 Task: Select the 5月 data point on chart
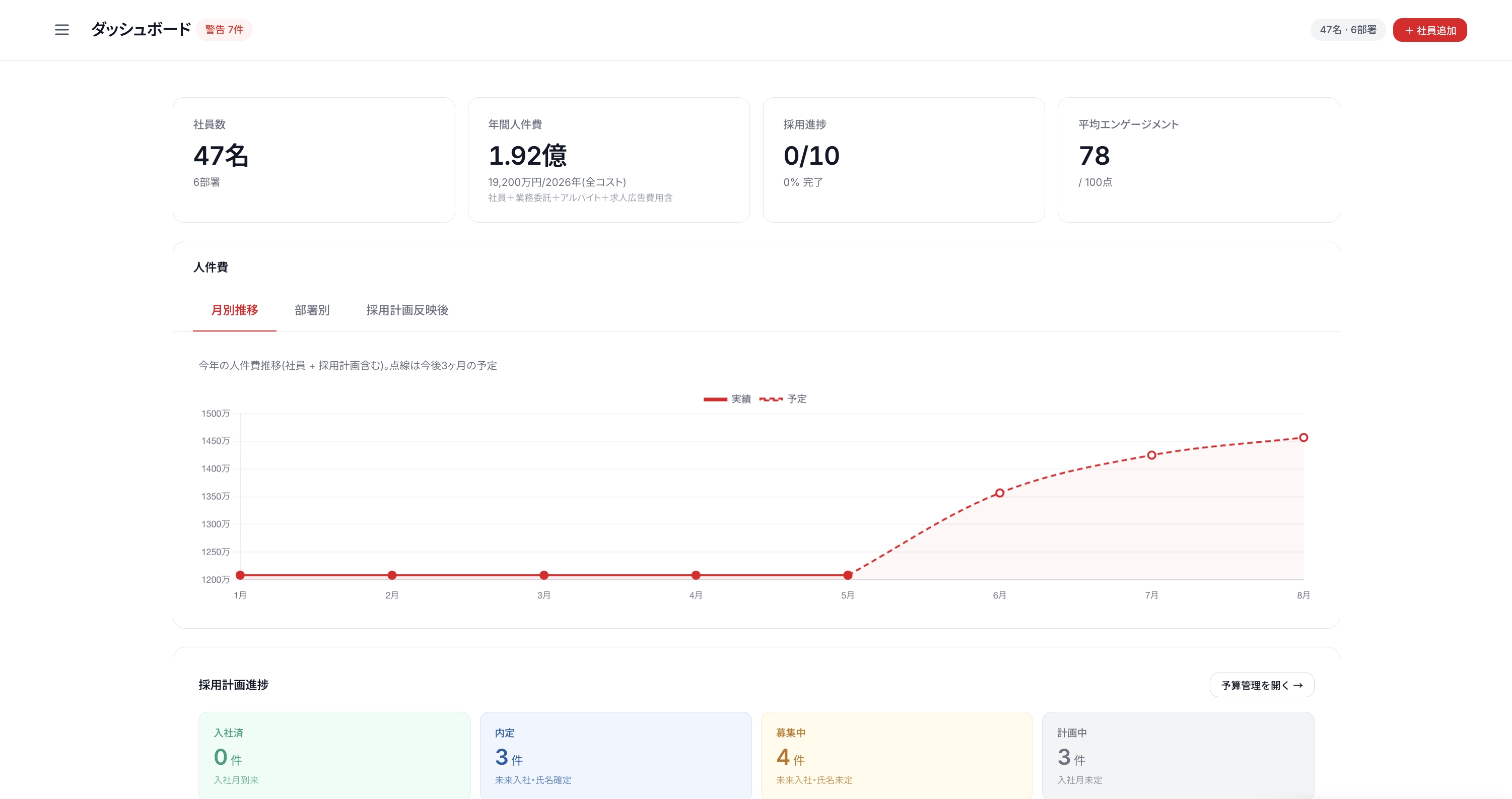pyautogui.click(x=848, y=575)
